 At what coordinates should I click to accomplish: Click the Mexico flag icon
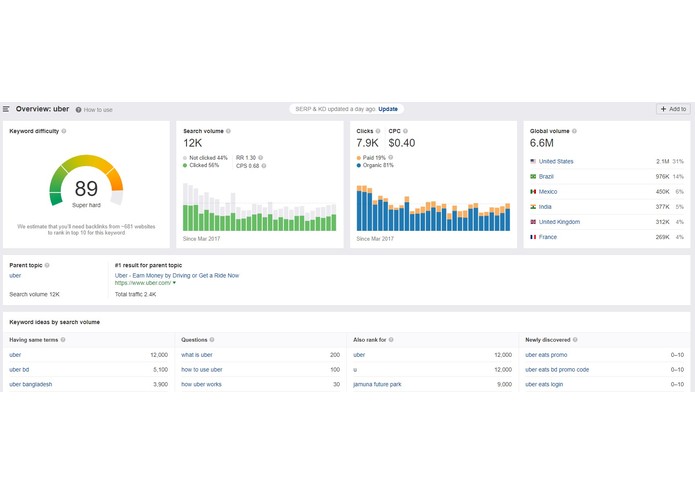[x=533, y=192]
